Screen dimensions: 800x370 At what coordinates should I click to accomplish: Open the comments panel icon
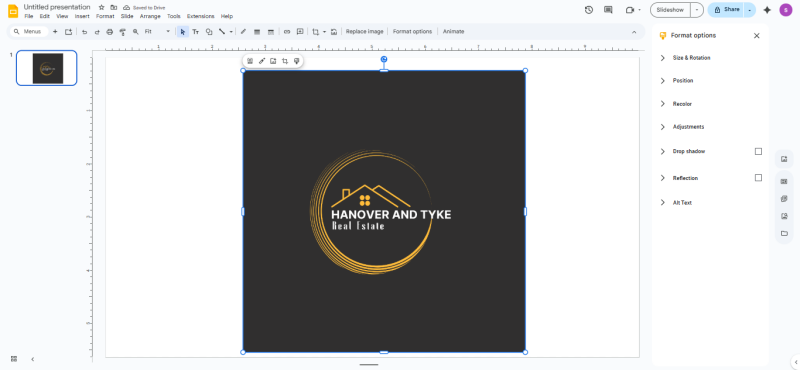pos(608,10)
